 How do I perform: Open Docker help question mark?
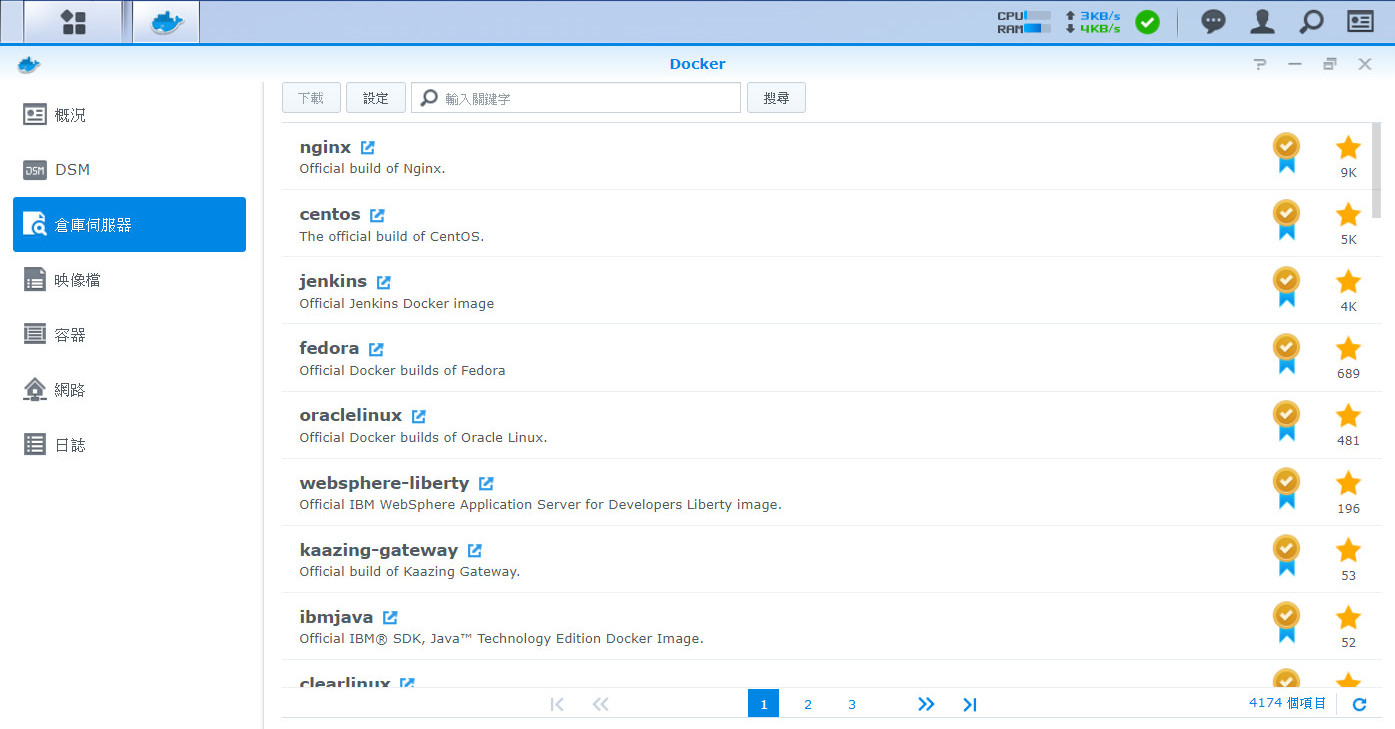point(1260,64)
